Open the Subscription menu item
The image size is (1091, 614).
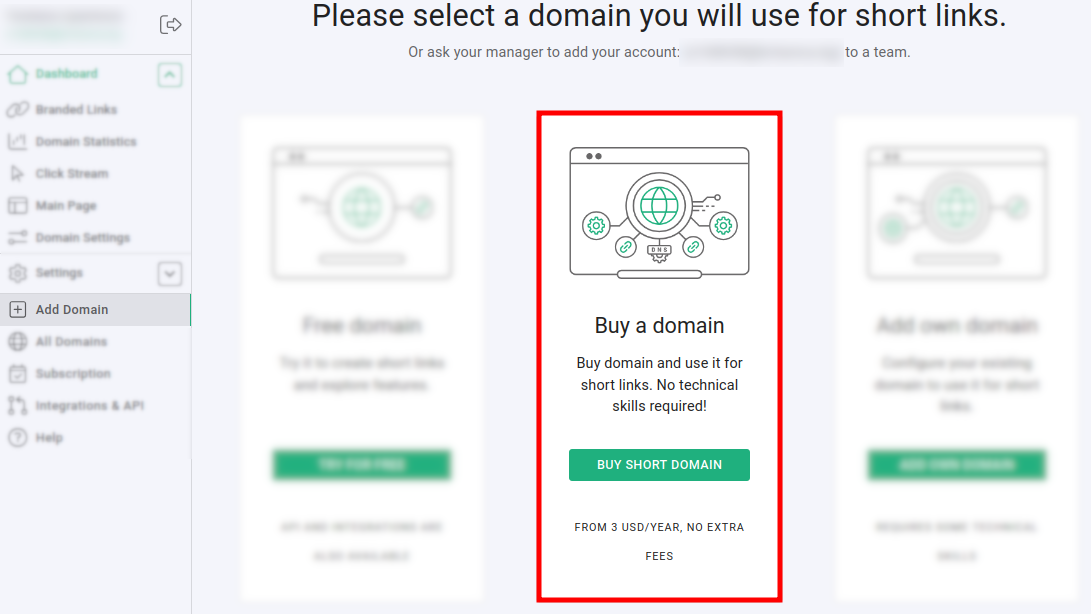point(73,374)
